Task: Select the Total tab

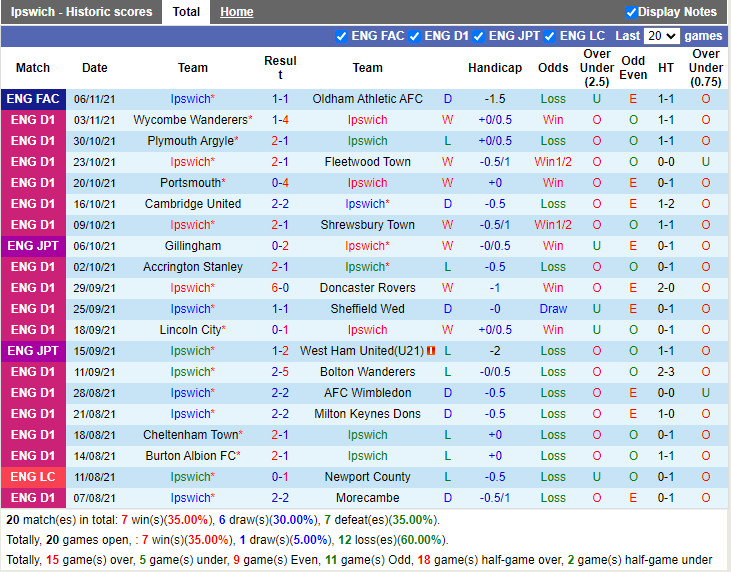Action: tap(186, 12)
